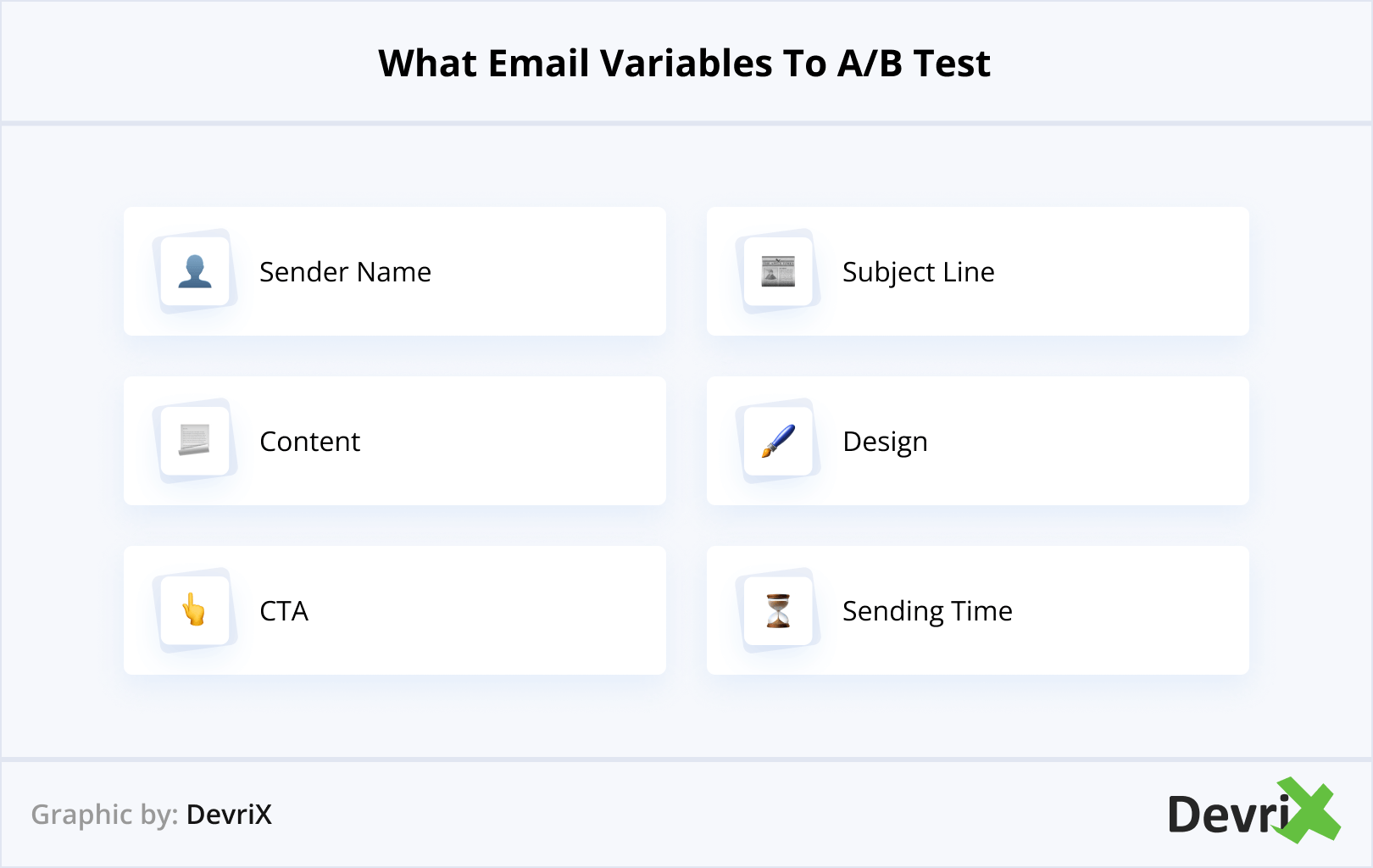Select the hourglass icon beside Sending Time
1373x868 pixels.
click(778, 610)
